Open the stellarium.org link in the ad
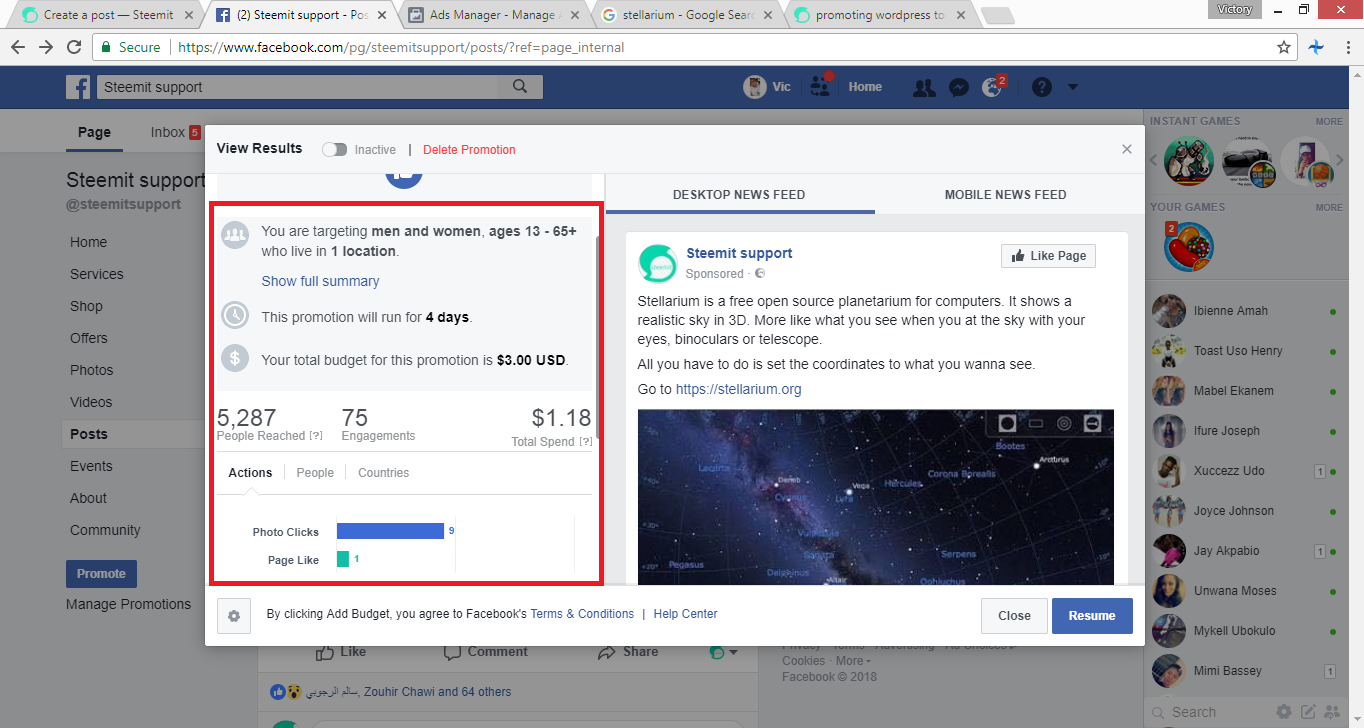This screenshot has height=728, width=1364. [738, 389]
